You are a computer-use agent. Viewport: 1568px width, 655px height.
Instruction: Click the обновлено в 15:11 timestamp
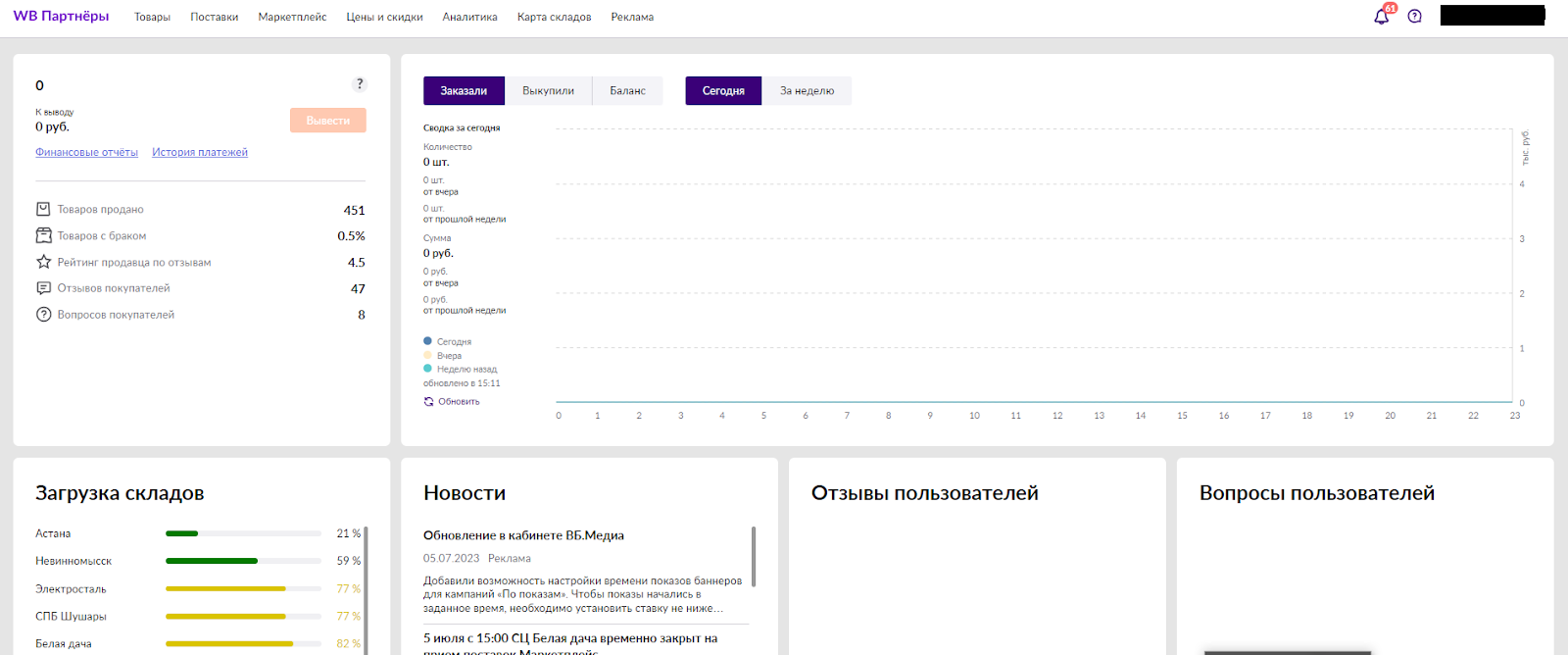[x=462, y=383]
